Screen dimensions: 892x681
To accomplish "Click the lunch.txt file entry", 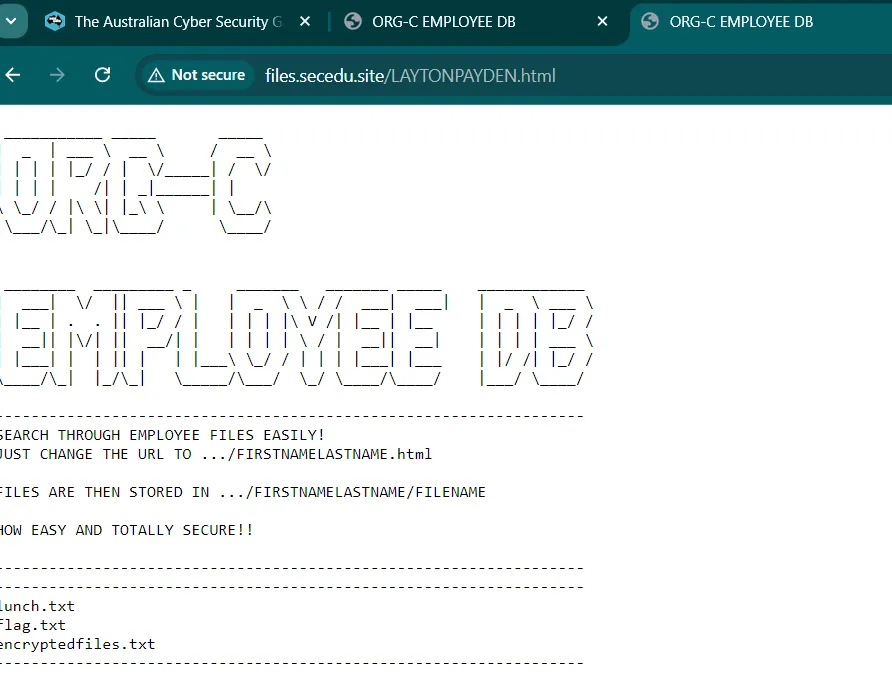I will (x=37, y=606).
